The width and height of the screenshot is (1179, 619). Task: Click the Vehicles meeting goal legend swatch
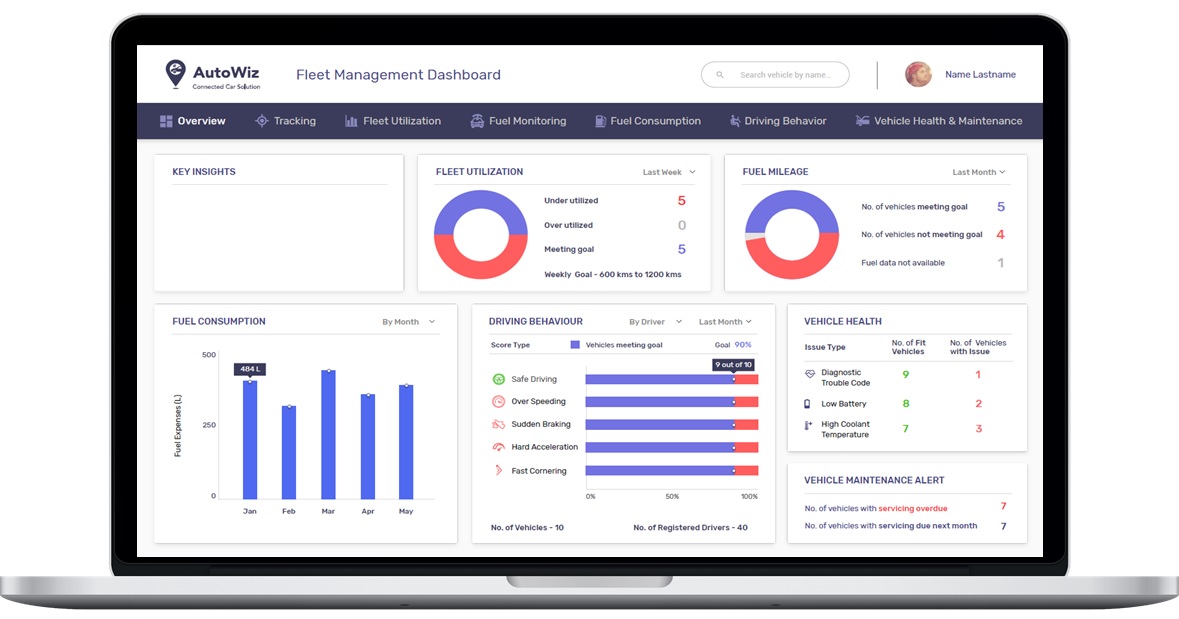(x=575, y=345)
